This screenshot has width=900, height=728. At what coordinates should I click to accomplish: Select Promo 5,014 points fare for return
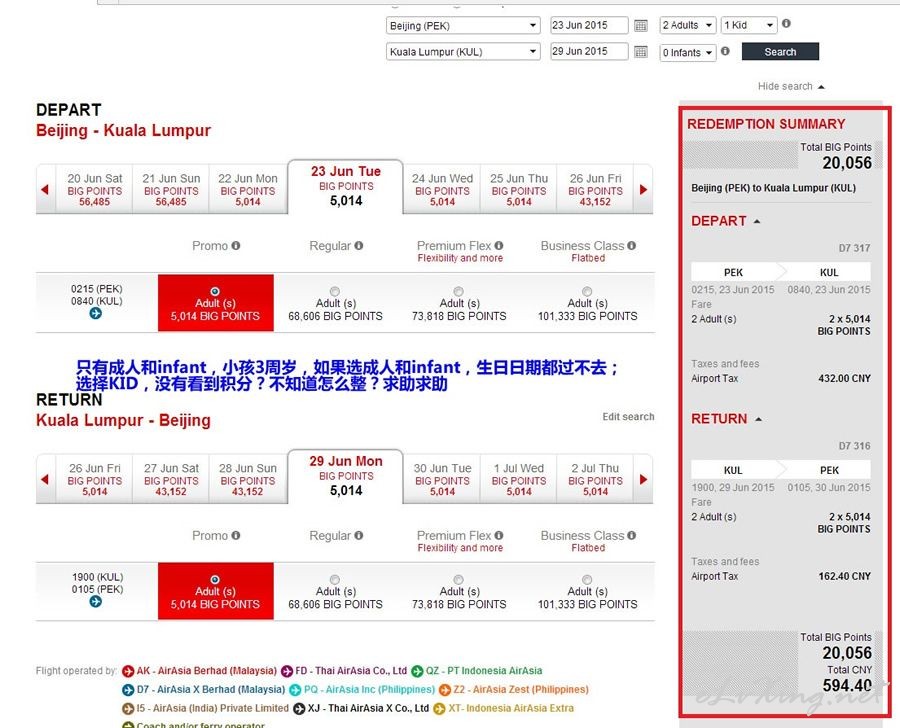click(215, 579)
